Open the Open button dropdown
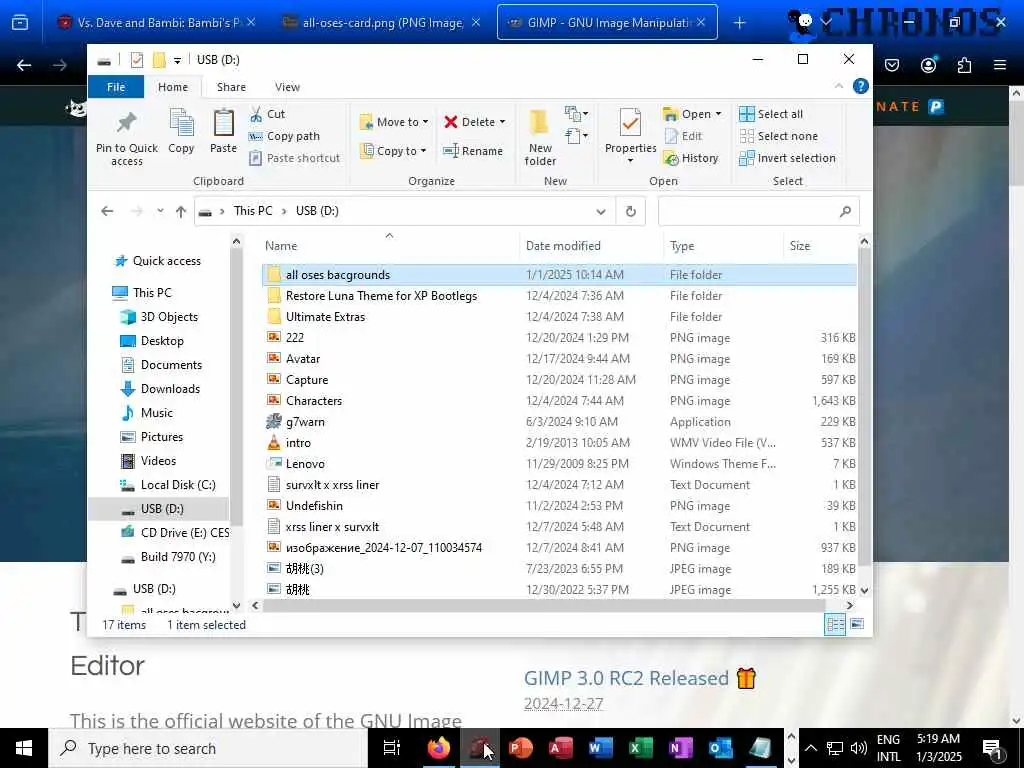The image size is (1024, 768). pyautogui.click(x=718, y=114)
